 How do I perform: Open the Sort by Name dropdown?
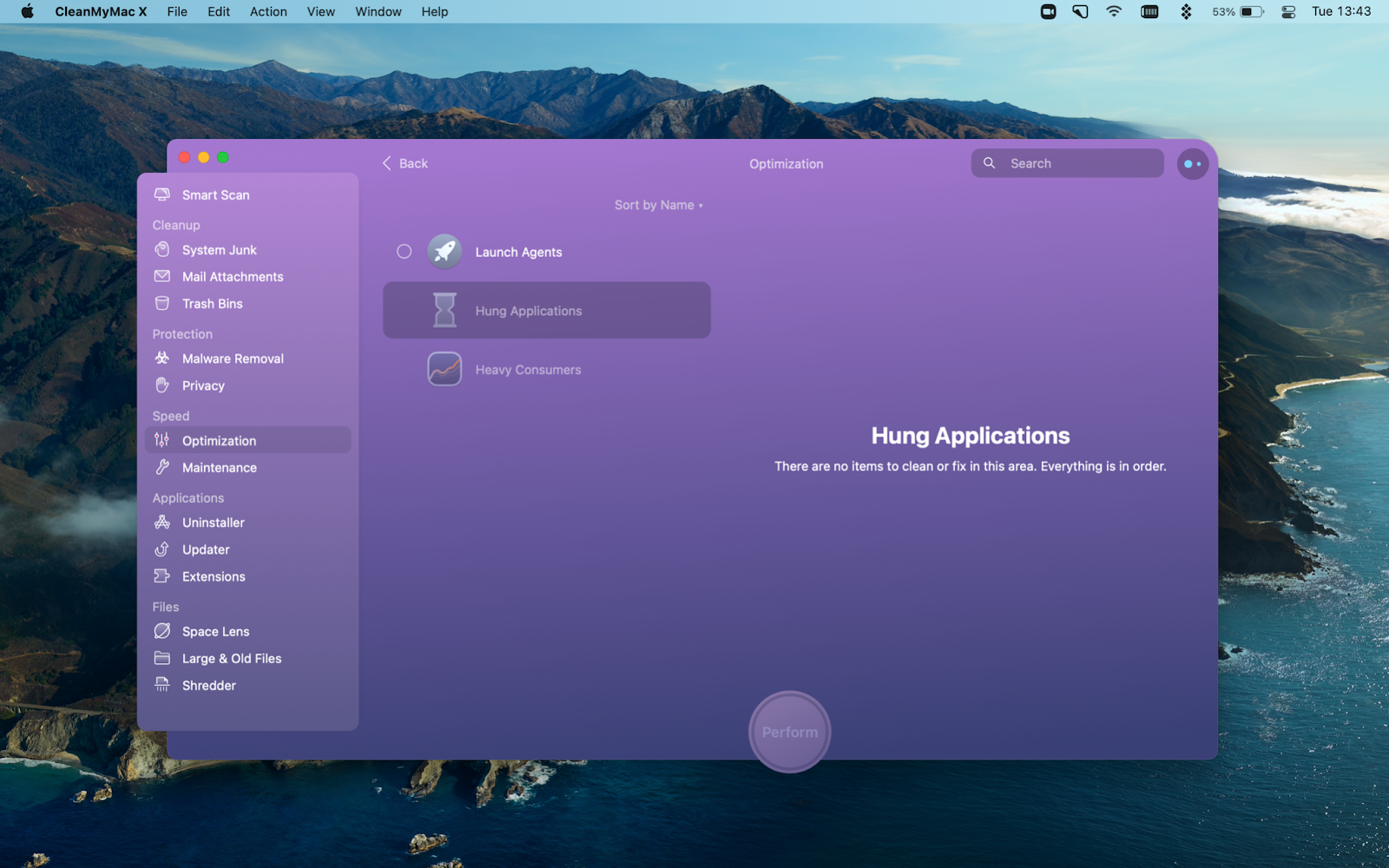[658, 205]
